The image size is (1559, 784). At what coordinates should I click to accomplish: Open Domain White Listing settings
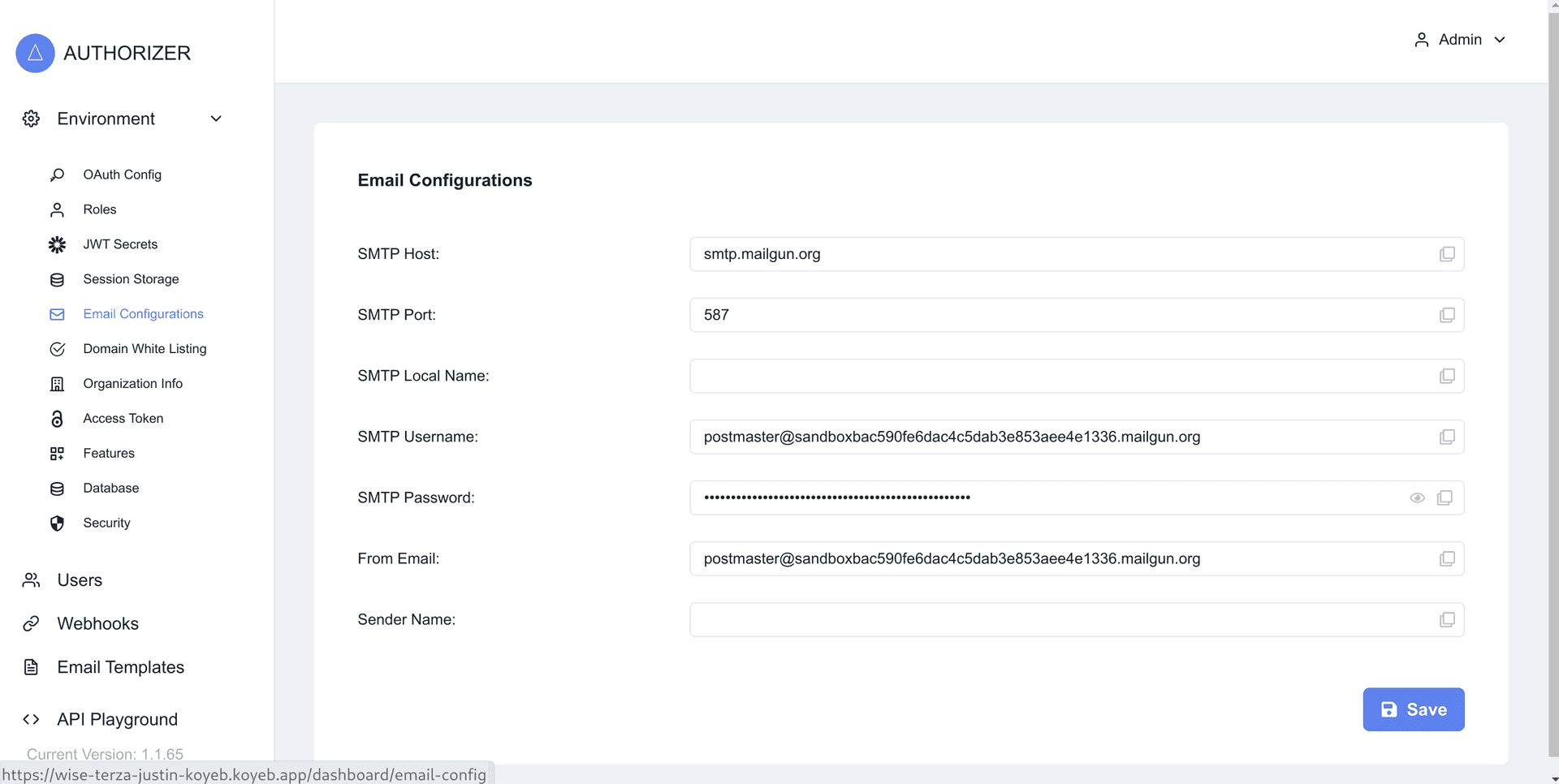pos(145,349)
